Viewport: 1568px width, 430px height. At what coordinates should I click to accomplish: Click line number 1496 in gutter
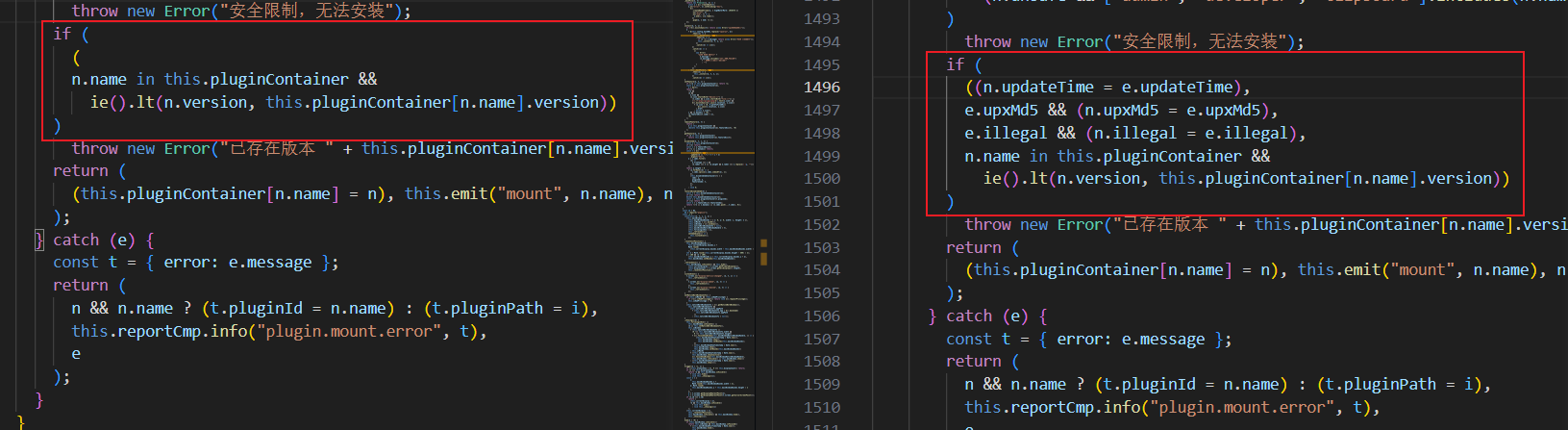coord(821,88)
